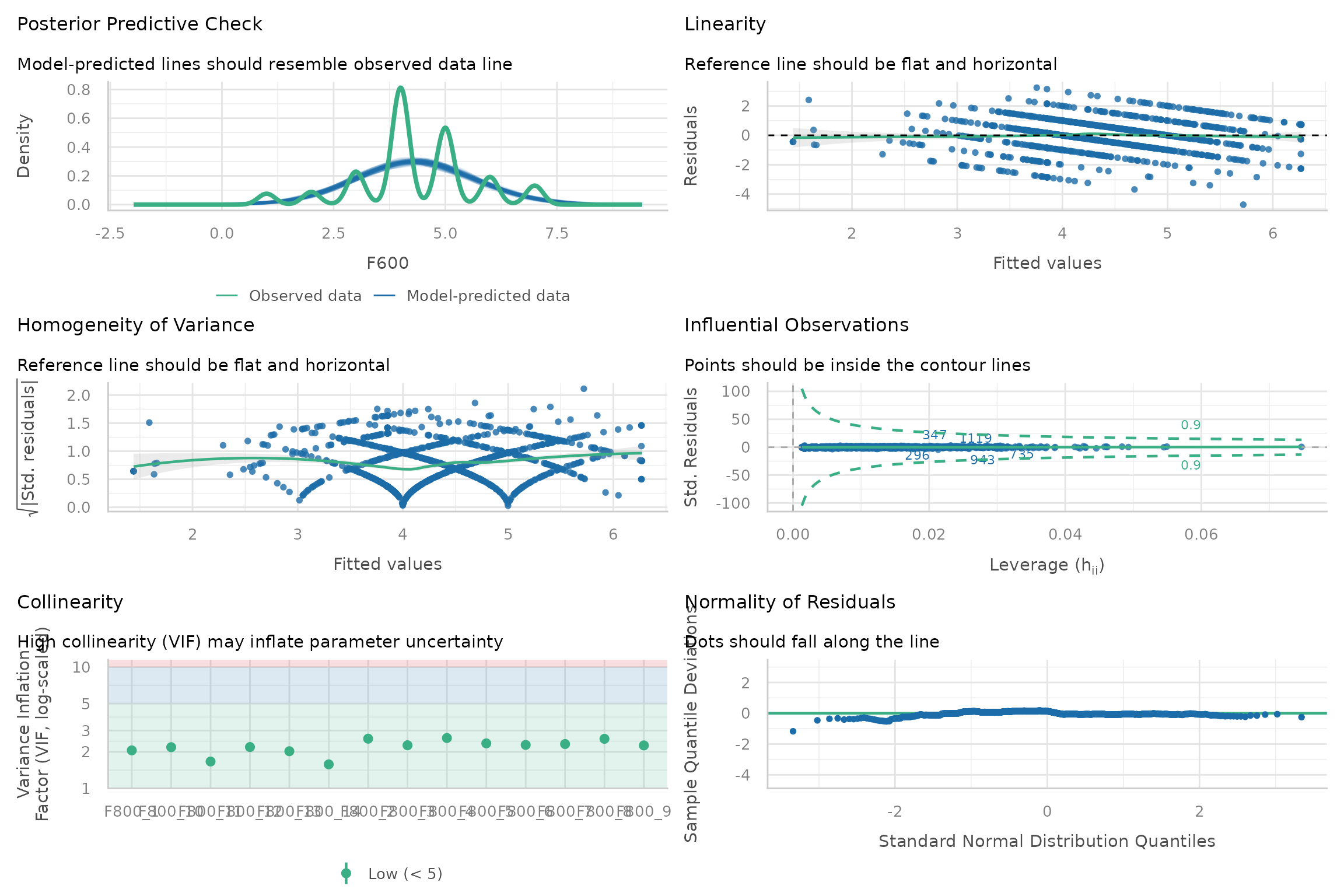Click the Posterior Predictive Check title
Screen dimensions: 1344x896
coord(139,24)
